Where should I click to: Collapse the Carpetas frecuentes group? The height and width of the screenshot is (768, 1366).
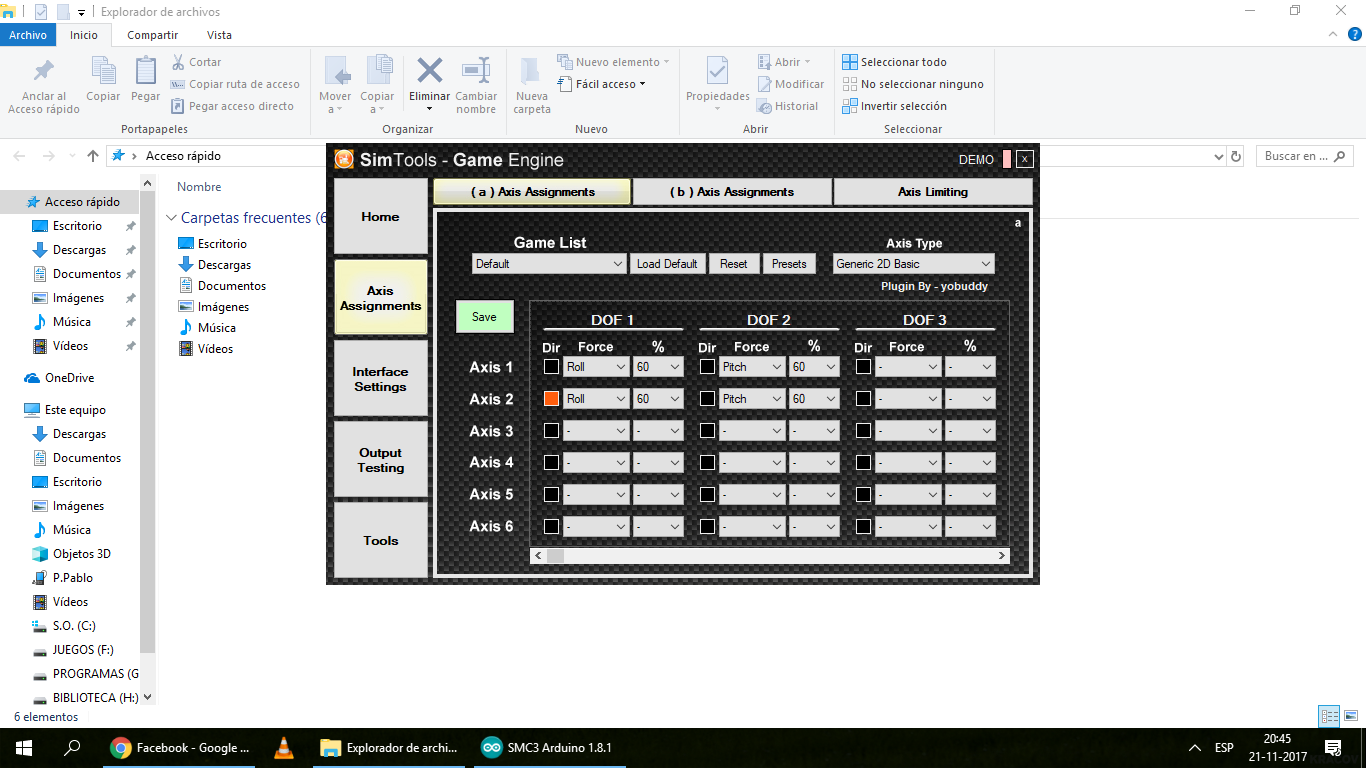172,218
